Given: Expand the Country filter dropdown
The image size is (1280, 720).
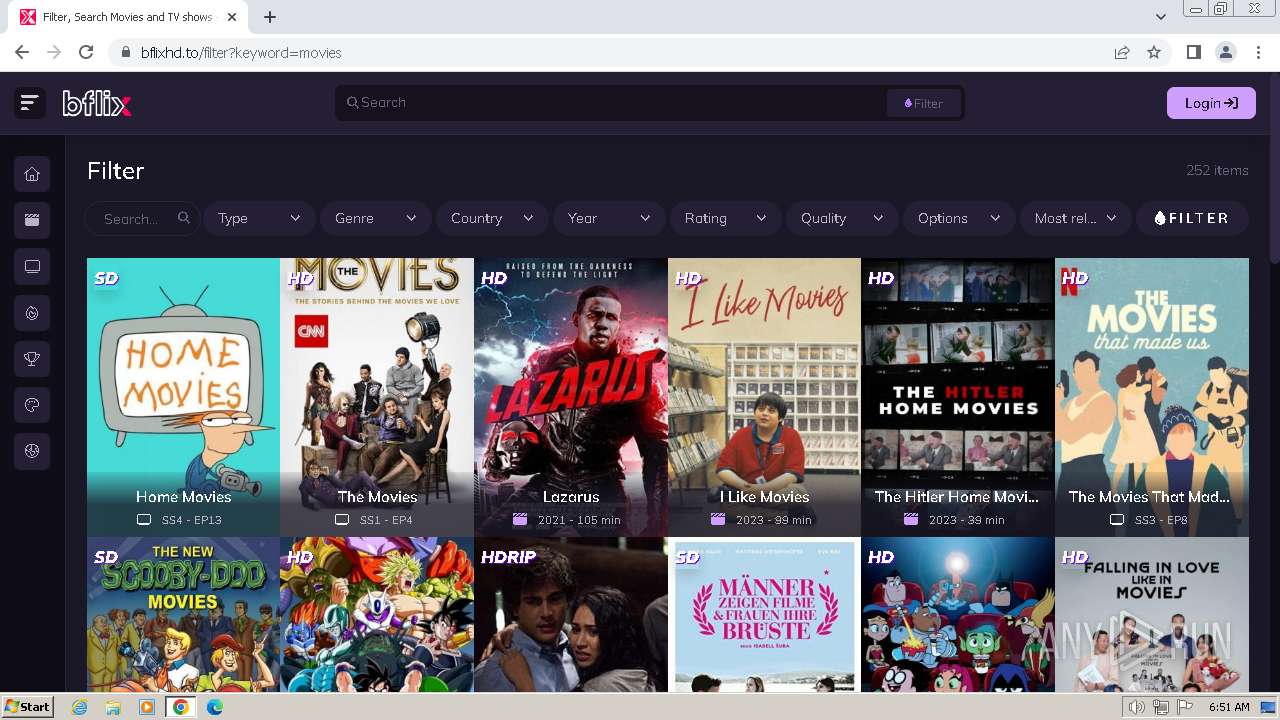Looking at the screenshot, I should click(492, 218).
